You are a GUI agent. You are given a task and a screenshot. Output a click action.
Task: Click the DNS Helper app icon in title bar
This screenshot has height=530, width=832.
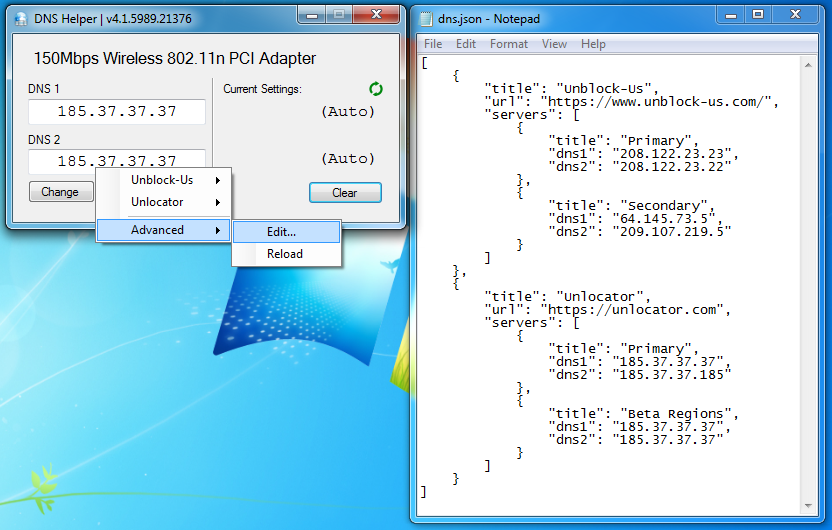click(x=21, y=19)
